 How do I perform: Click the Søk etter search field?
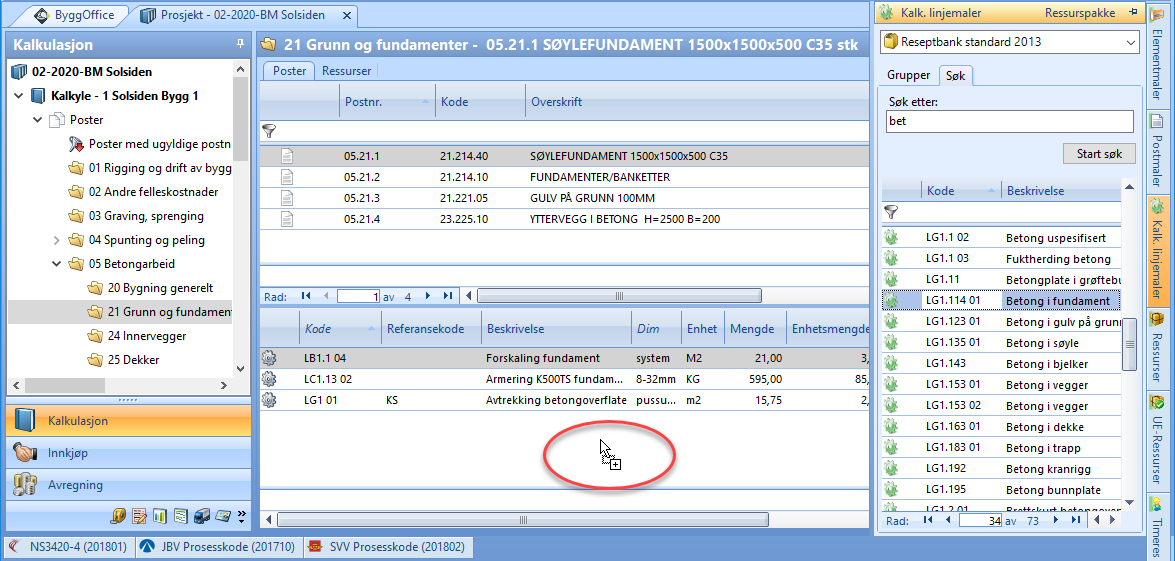click(1009, 122)
